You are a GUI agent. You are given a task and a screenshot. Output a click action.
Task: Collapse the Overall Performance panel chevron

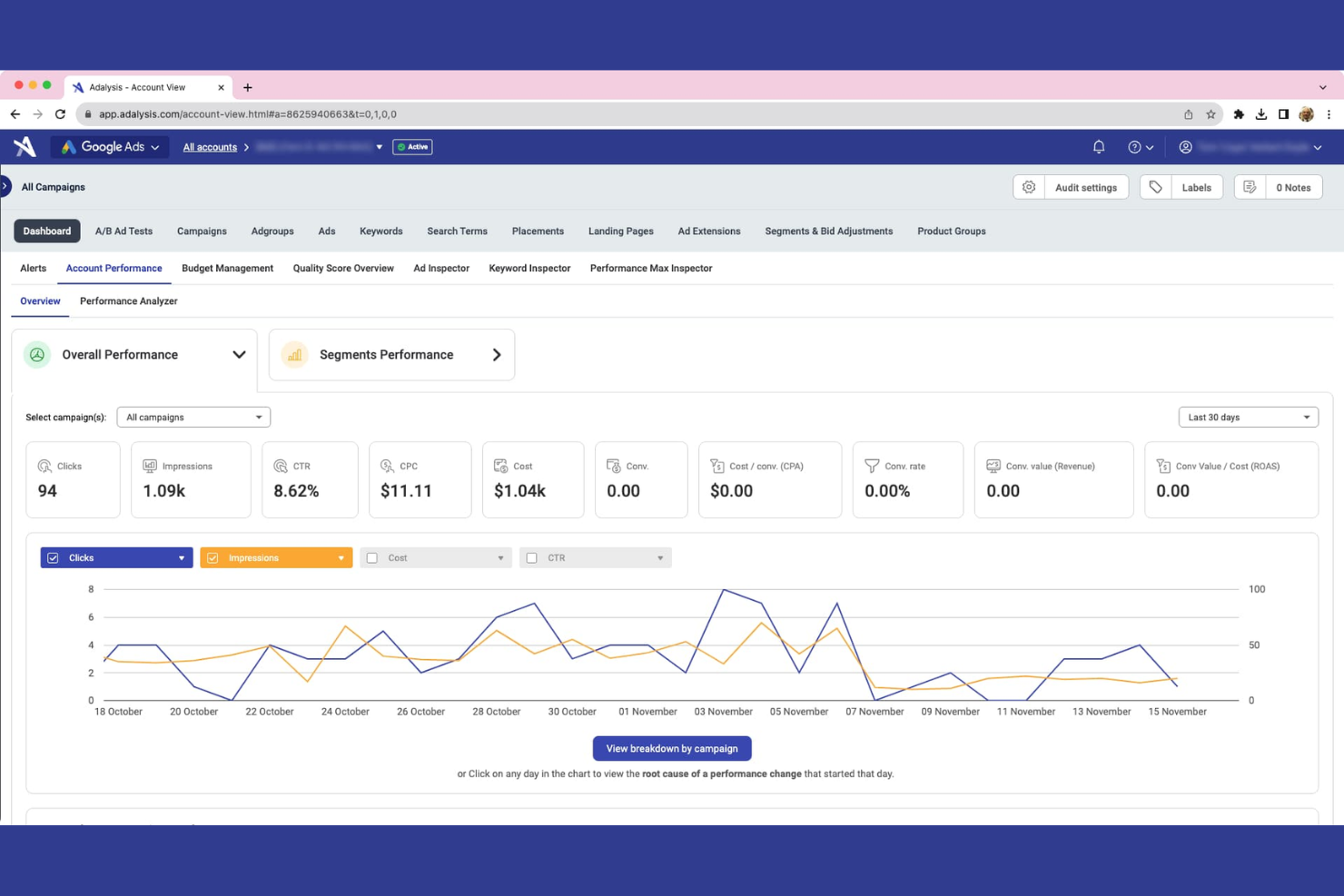click(x=239, y=354)
